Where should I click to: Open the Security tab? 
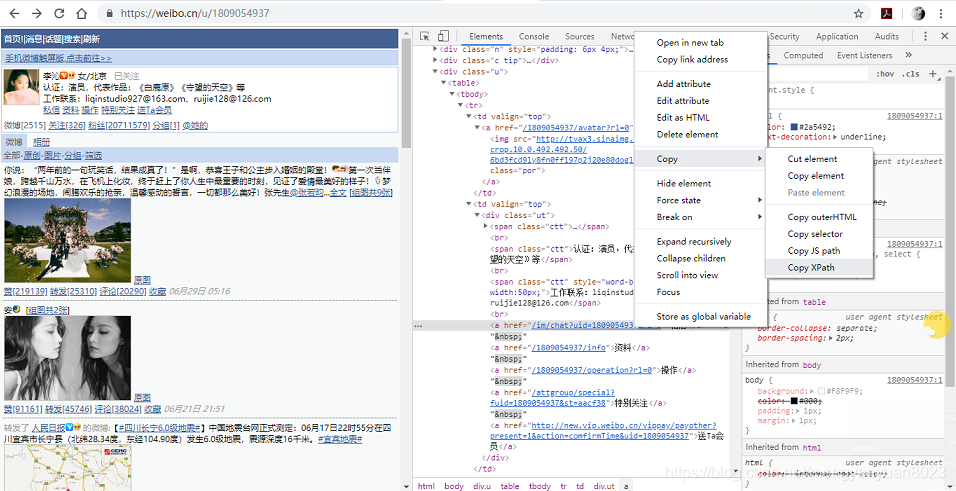(x=784, y=37)
